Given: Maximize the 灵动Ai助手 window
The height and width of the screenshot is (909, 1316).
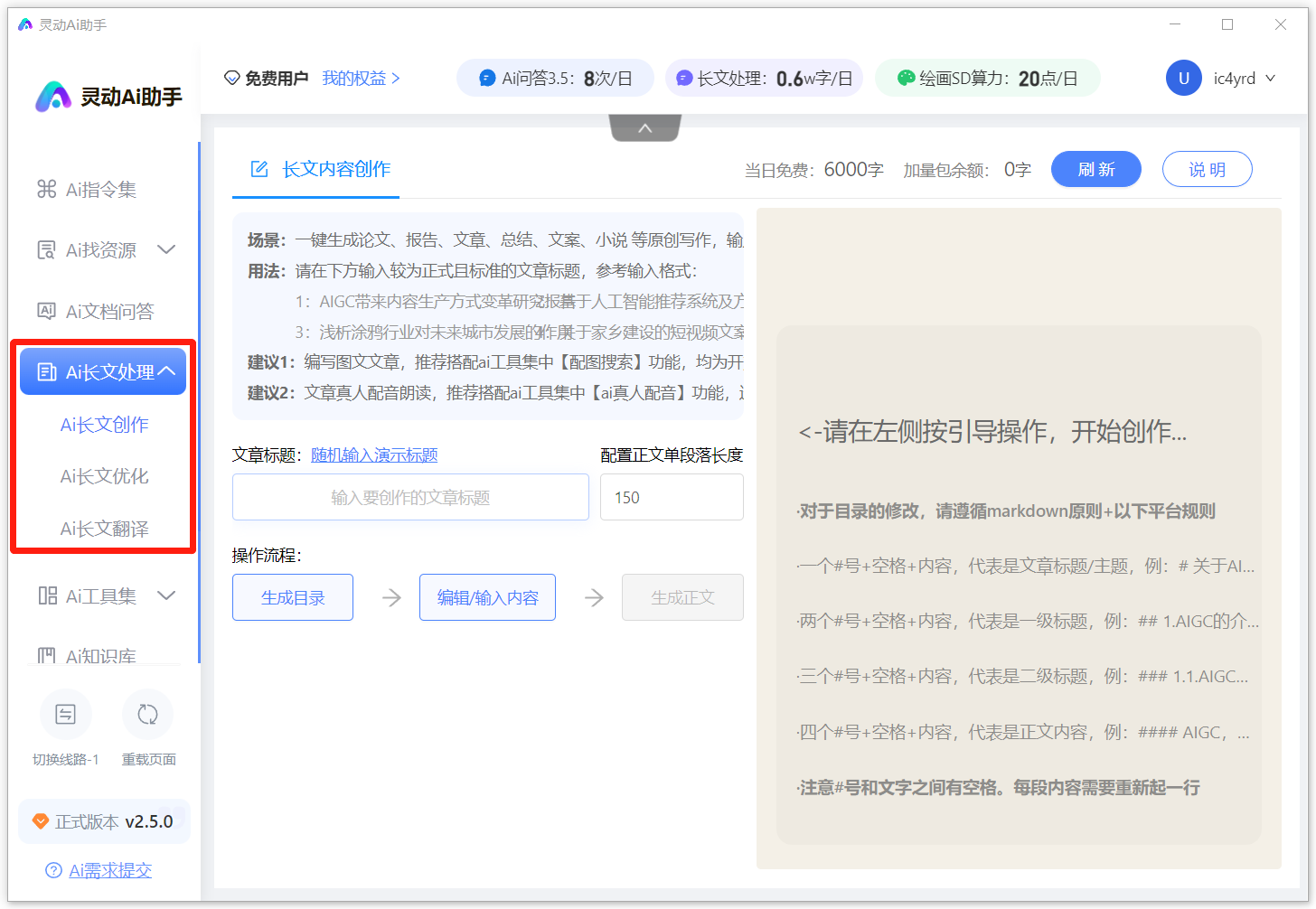Looking at the screenshot, I should 1227,24.
